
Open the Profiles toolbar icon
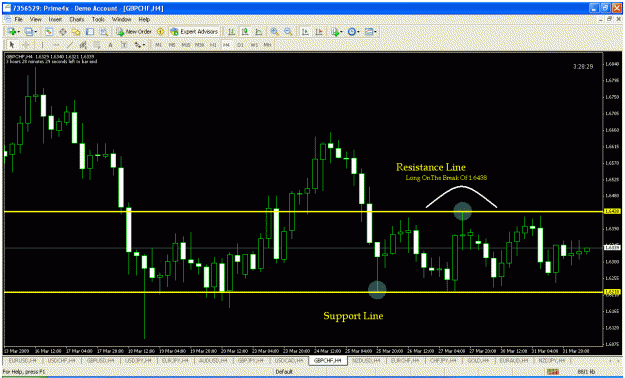pyautogui.click(x=28, y=32)
